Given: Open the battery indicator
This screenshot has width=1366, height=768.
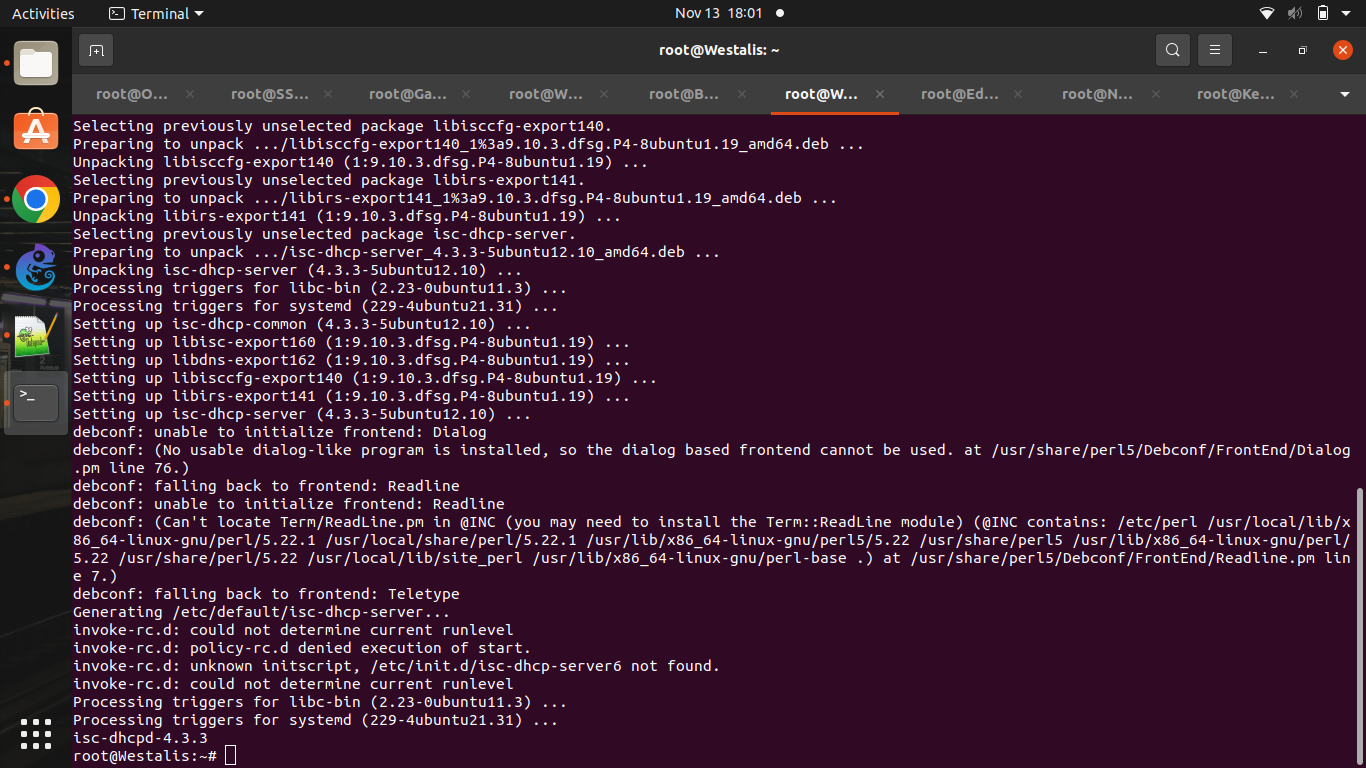Looking at the screenshot, I should (x=1323, y=13).
